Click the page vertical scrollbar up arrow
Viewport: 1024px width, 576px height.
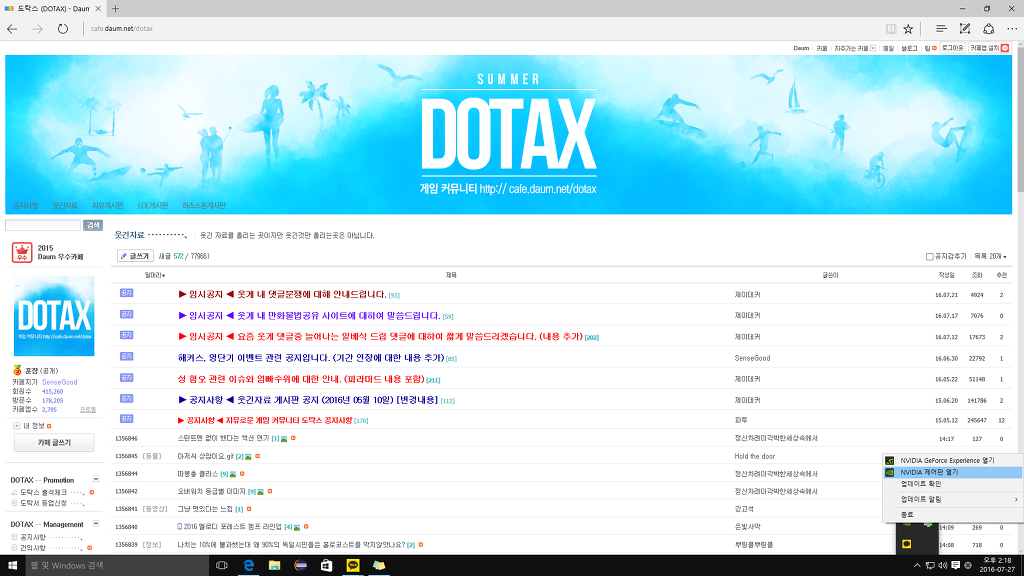1020,46
